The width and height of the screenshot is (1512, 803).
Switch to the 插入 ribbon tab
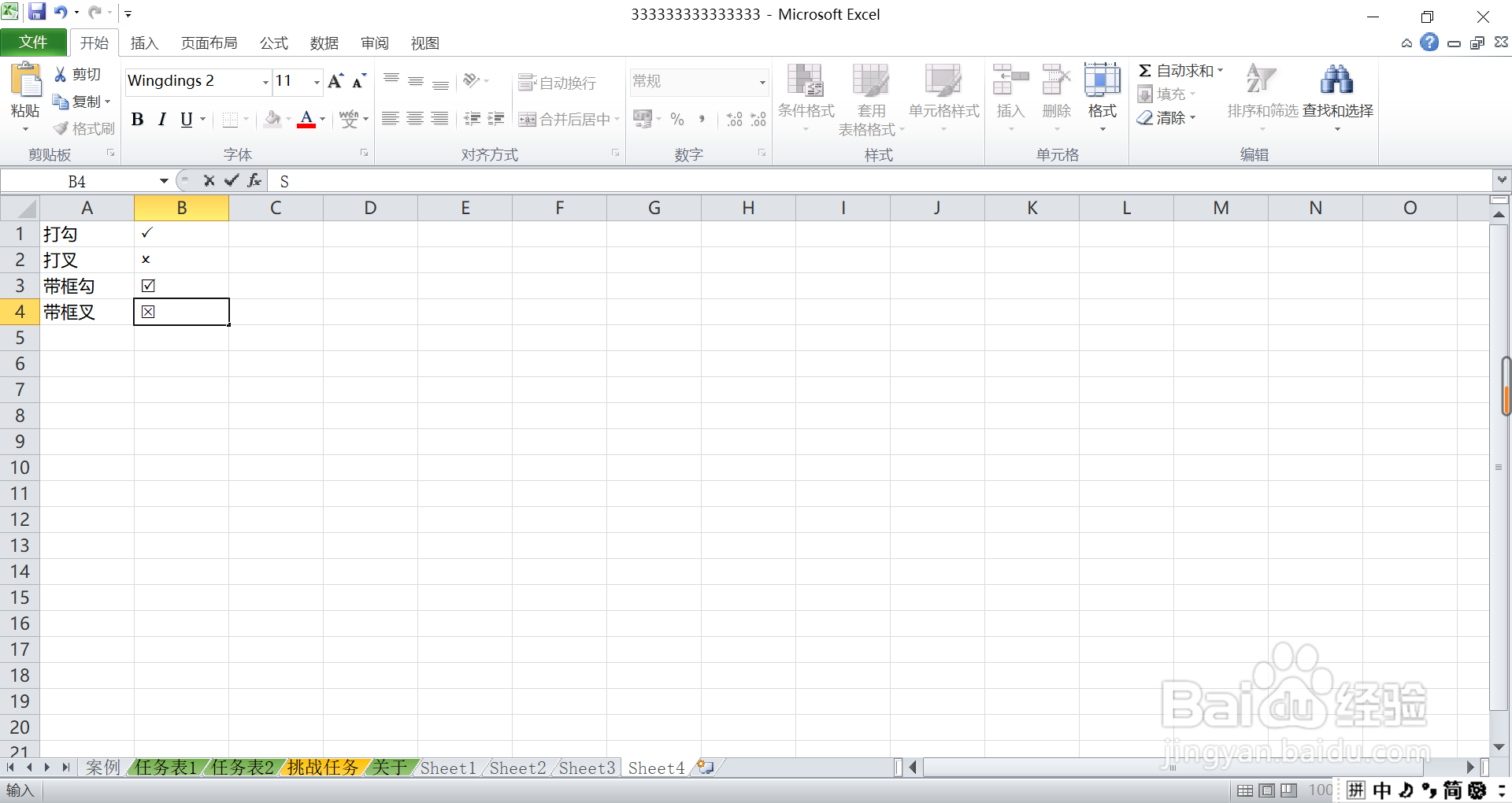[144, 43]
